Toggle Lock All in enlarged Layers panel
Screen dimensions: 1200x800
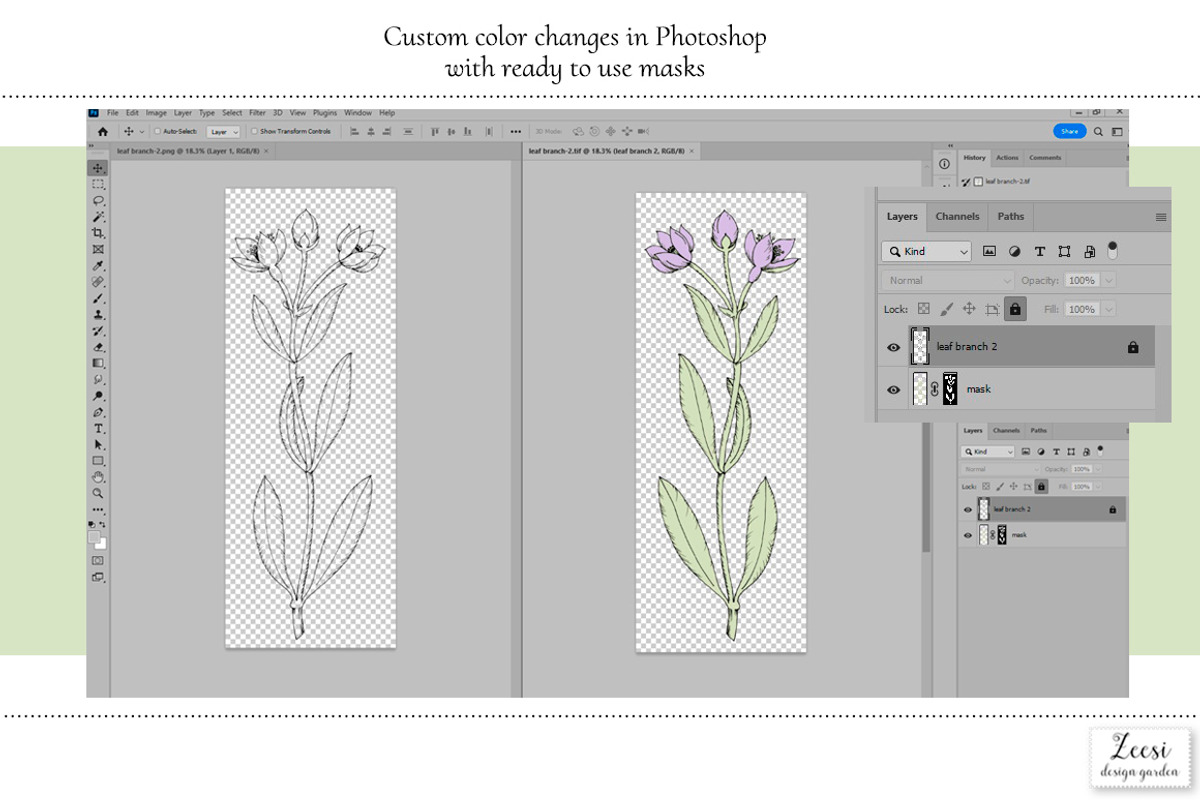pos(1016,309)
